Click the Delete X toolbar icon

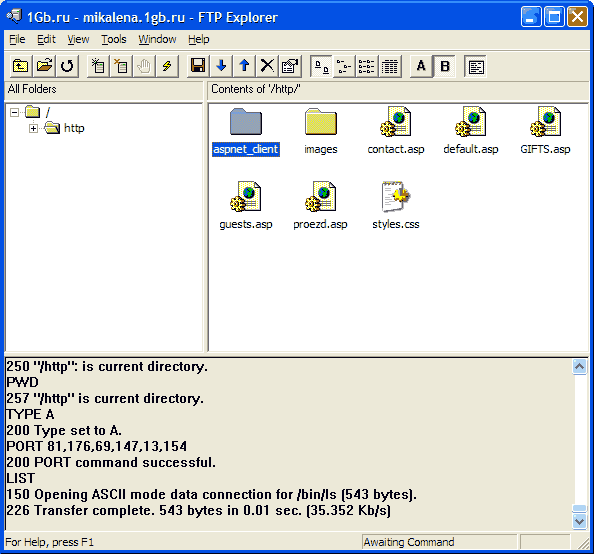[x=267, y=66]
